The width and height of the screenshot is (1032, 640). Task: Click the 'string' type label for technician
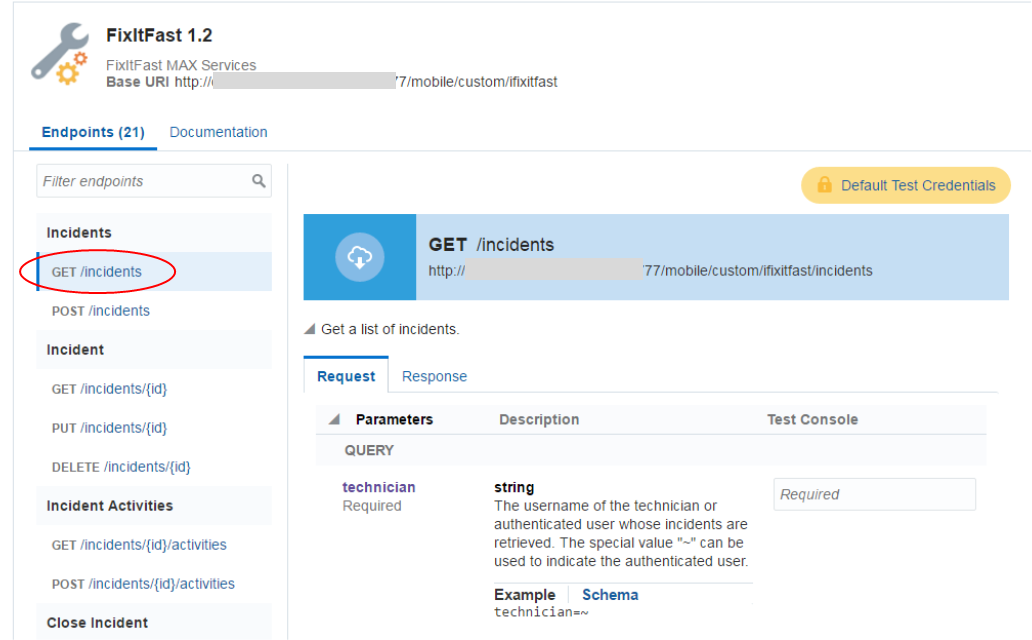[x=514, y=487]
